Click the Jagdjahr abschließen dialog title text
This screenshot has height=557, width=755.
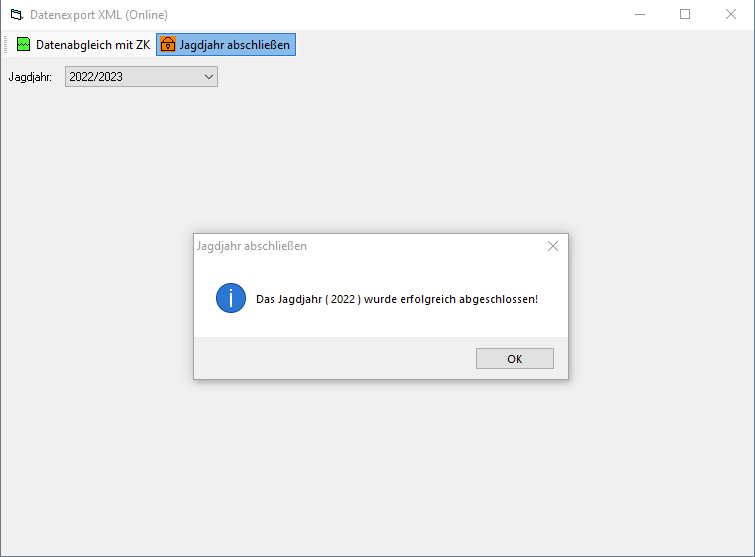coord(252,246)
